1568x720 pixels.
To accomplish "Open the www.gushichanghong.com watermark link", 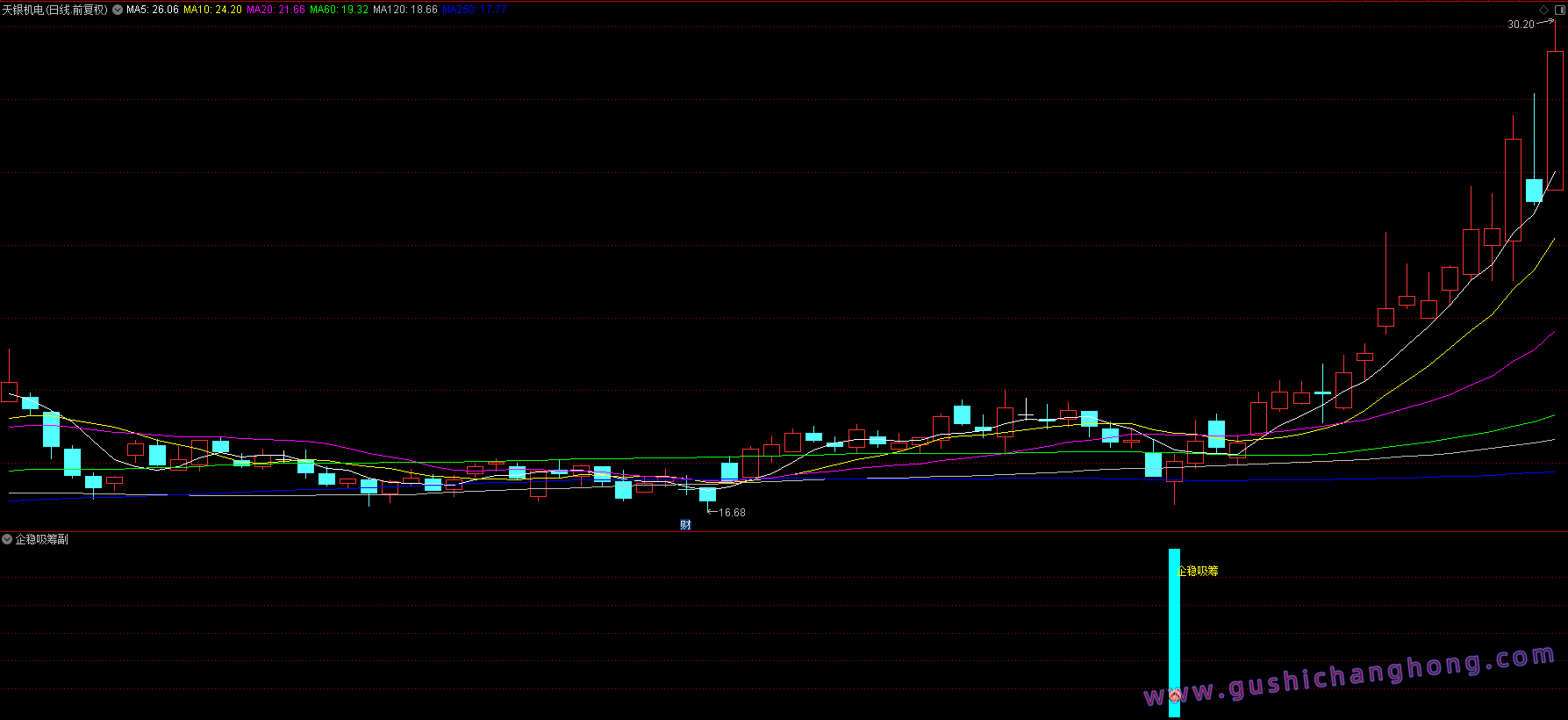I will tap(1350, 678).
